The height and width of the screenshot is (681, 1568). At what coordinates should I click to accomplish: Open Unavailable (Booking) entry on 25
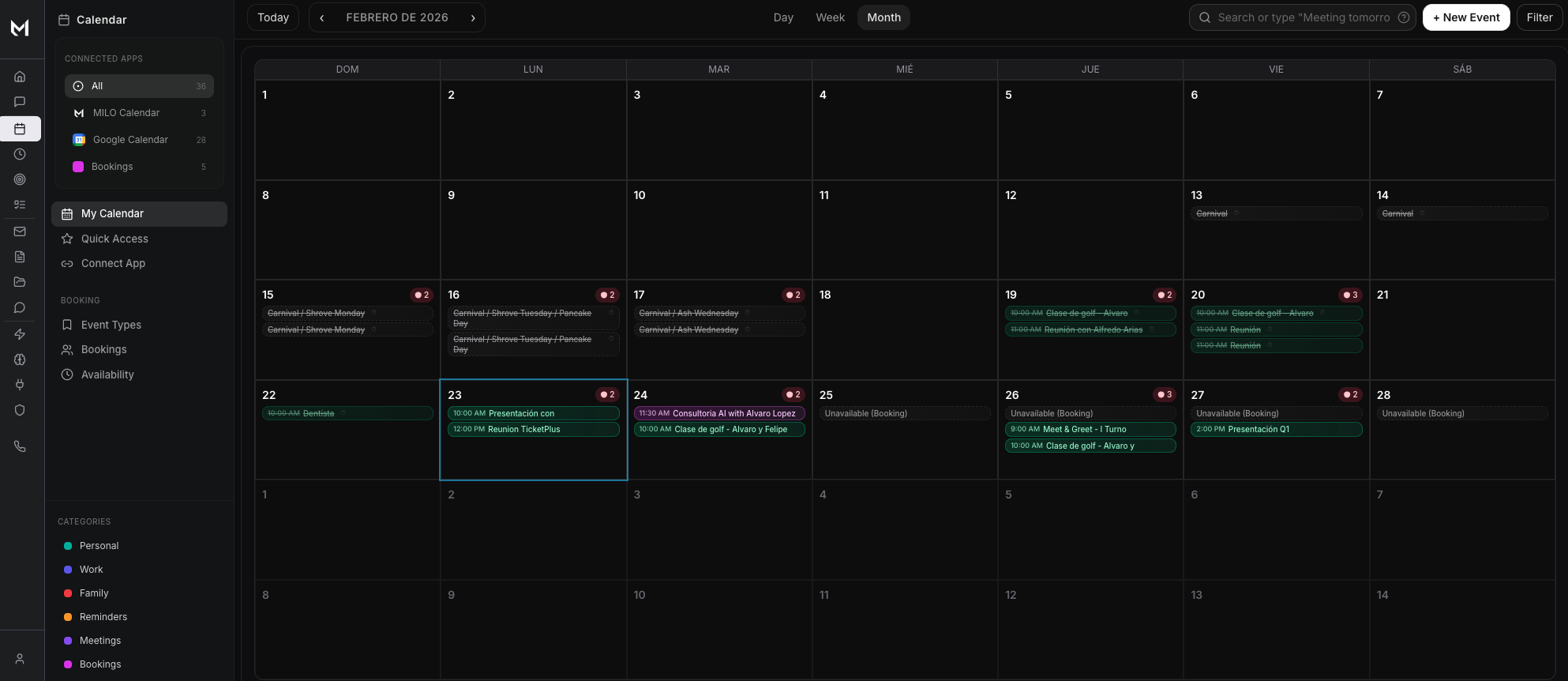tap(905, 413)
